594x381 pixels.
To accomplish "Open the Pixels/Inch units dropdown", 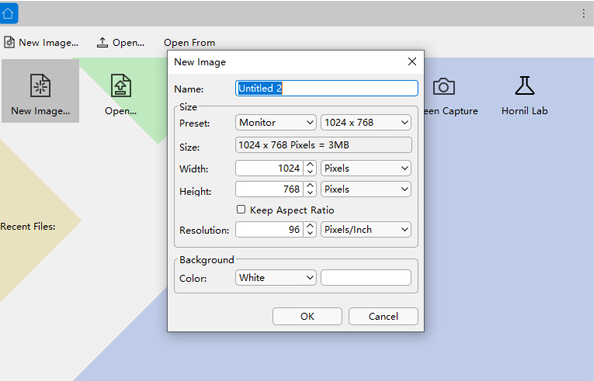I will pos(366,230).
